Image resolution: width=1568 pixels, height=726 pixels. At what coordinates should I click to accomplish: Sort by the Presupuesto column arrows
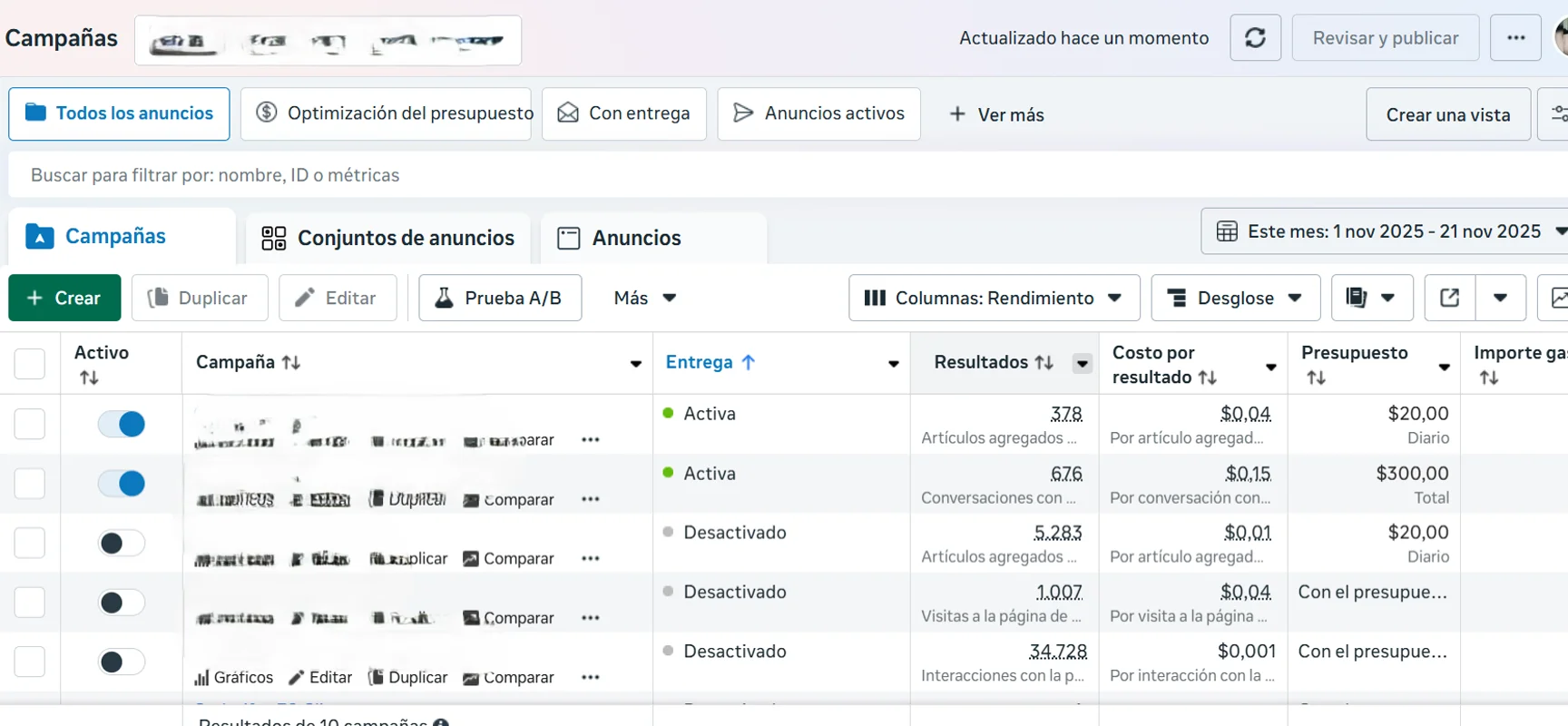(1317, 378)
